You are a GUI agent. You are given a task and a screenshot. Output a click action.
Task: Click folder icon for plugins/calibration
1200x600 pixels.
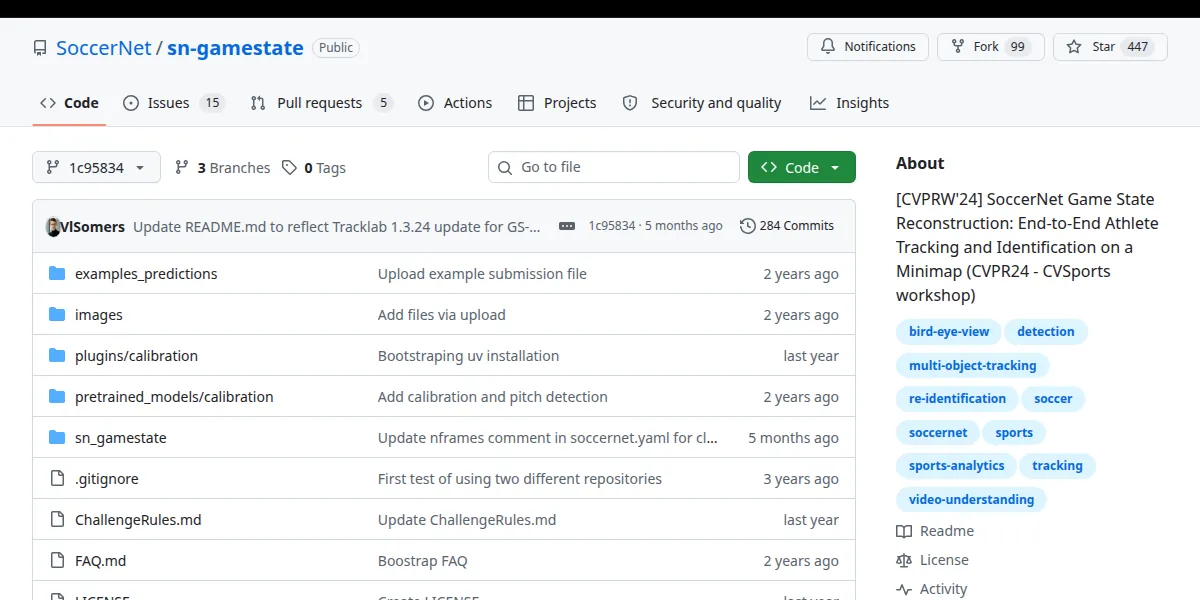57,356
